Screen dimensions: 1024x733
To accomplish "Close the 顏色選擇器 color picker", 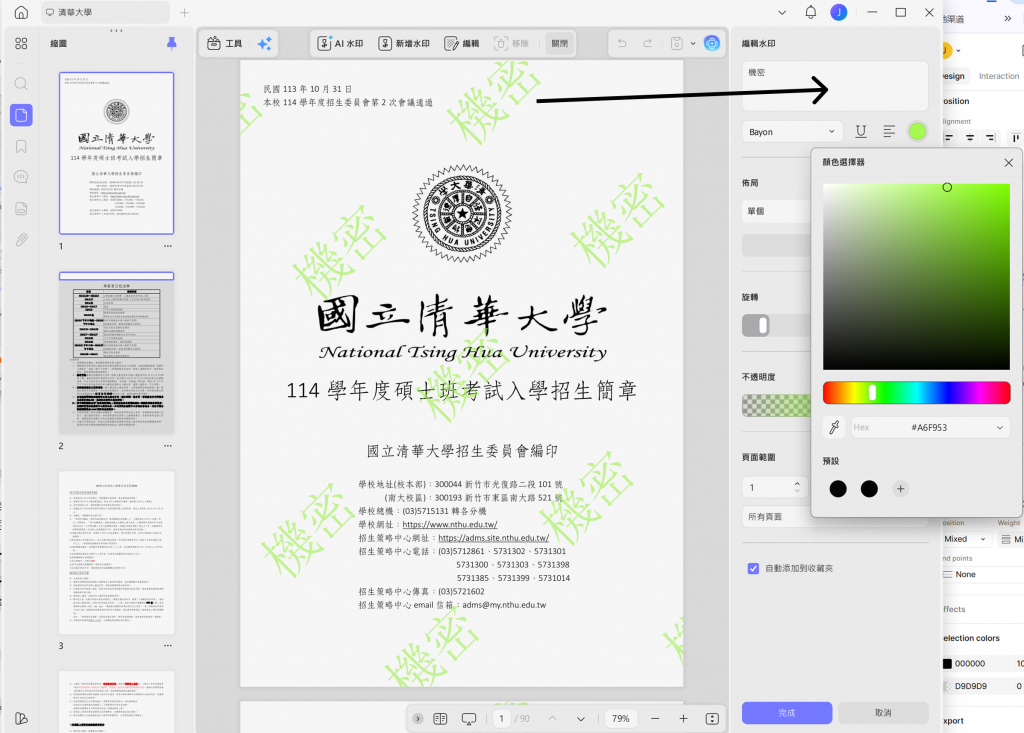I will pos(1008,162).
